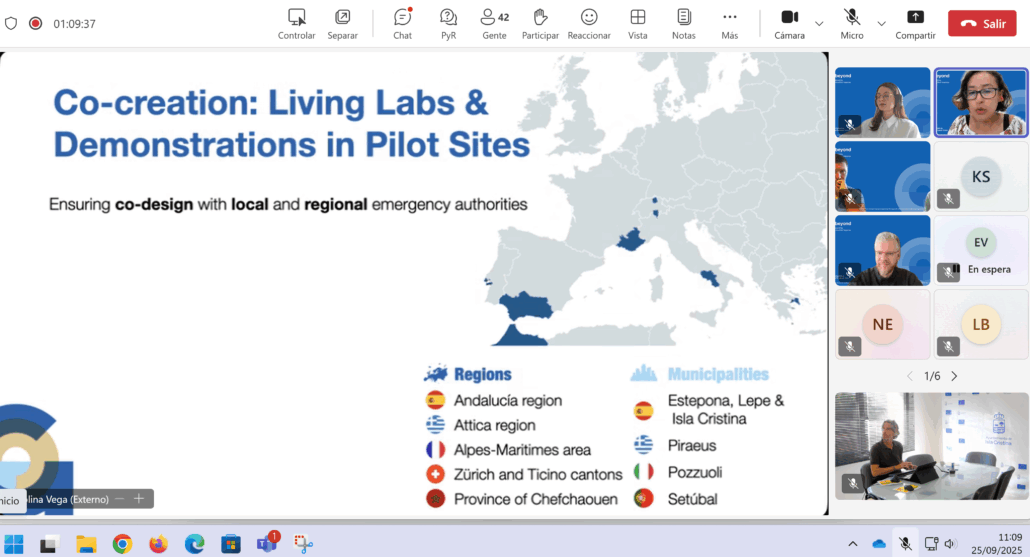Toggle the Cámara on or off
The height and width of the screenshot is (557, 1030).
pos(789,23)
